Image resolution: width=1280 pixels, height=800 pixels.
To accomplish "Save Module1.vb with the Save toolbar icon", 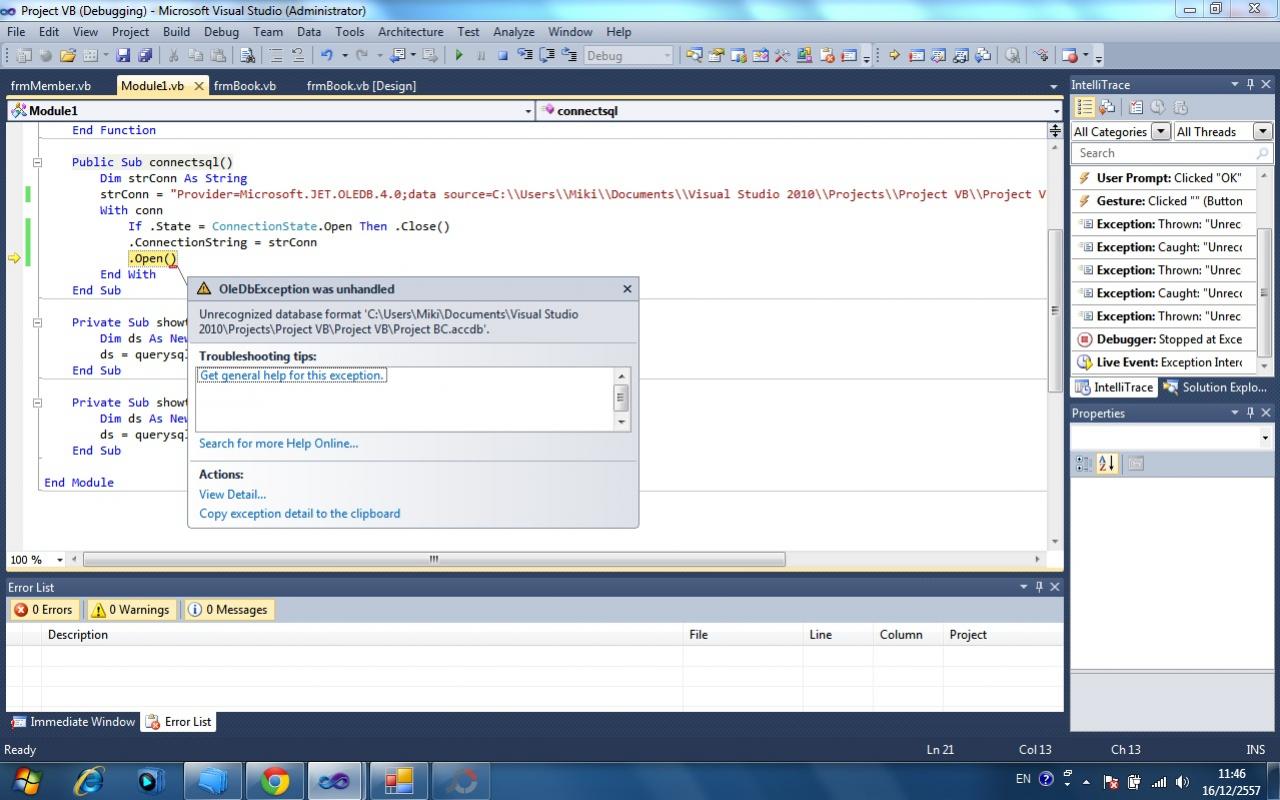I will 123,56.
